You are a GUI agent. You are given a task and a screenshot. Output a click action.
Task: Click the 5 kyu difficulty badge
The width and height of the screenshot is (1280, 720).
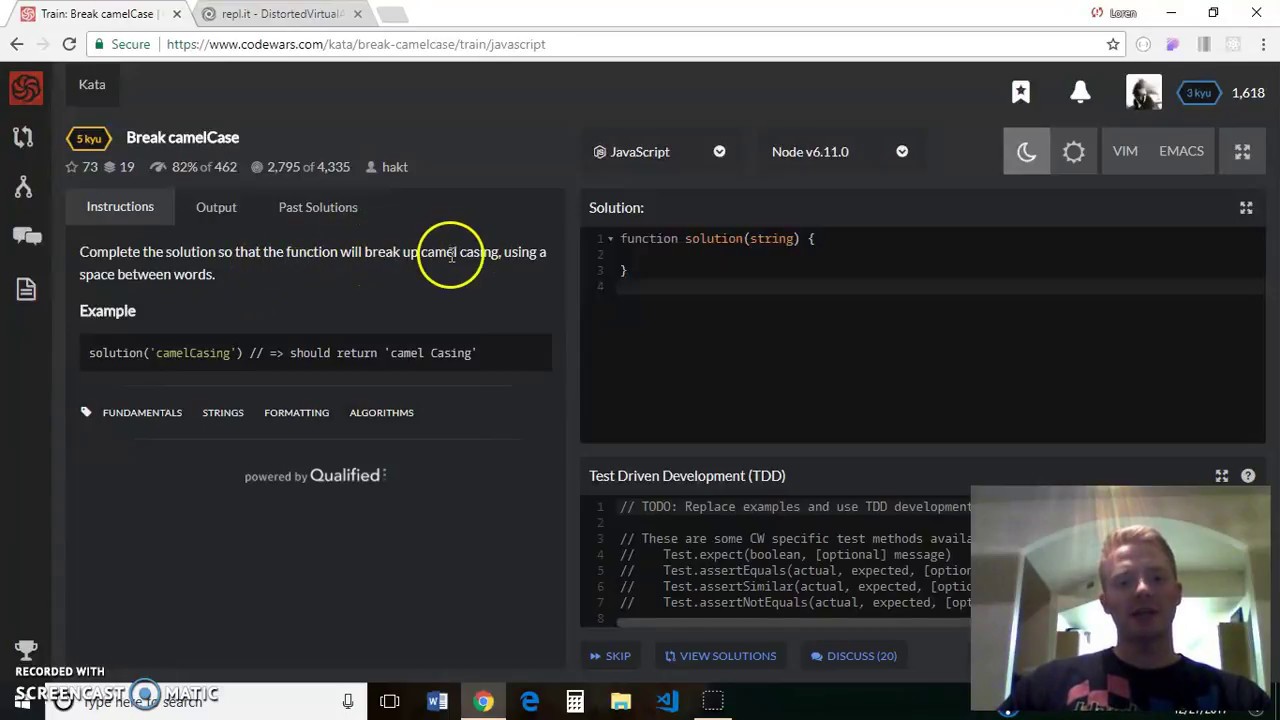coord(89,138)
